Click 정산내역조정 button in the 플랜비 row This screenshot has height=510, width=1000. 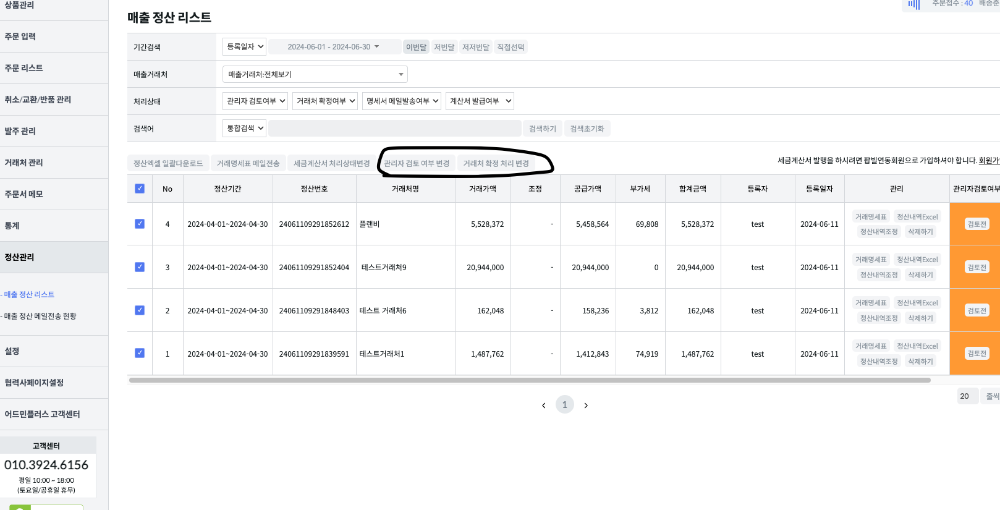coord(879,231)
